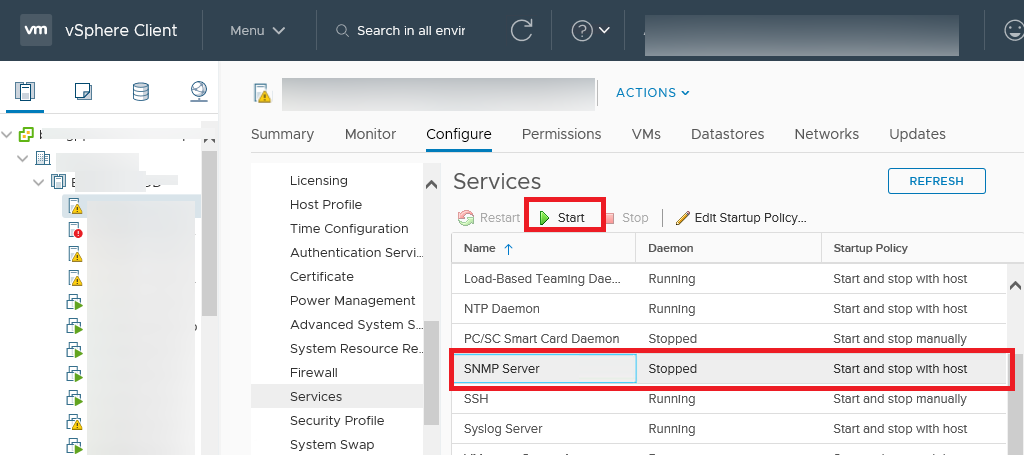1024x455 pixels.
Task: Sort services by the Name column
Action: tap(480, 248)
